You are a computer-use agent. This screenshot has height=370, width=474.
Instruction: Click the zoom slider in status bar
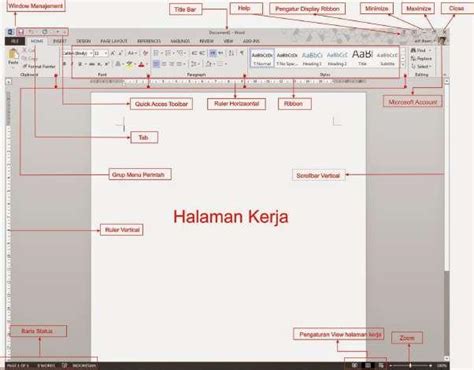[410, 366]
